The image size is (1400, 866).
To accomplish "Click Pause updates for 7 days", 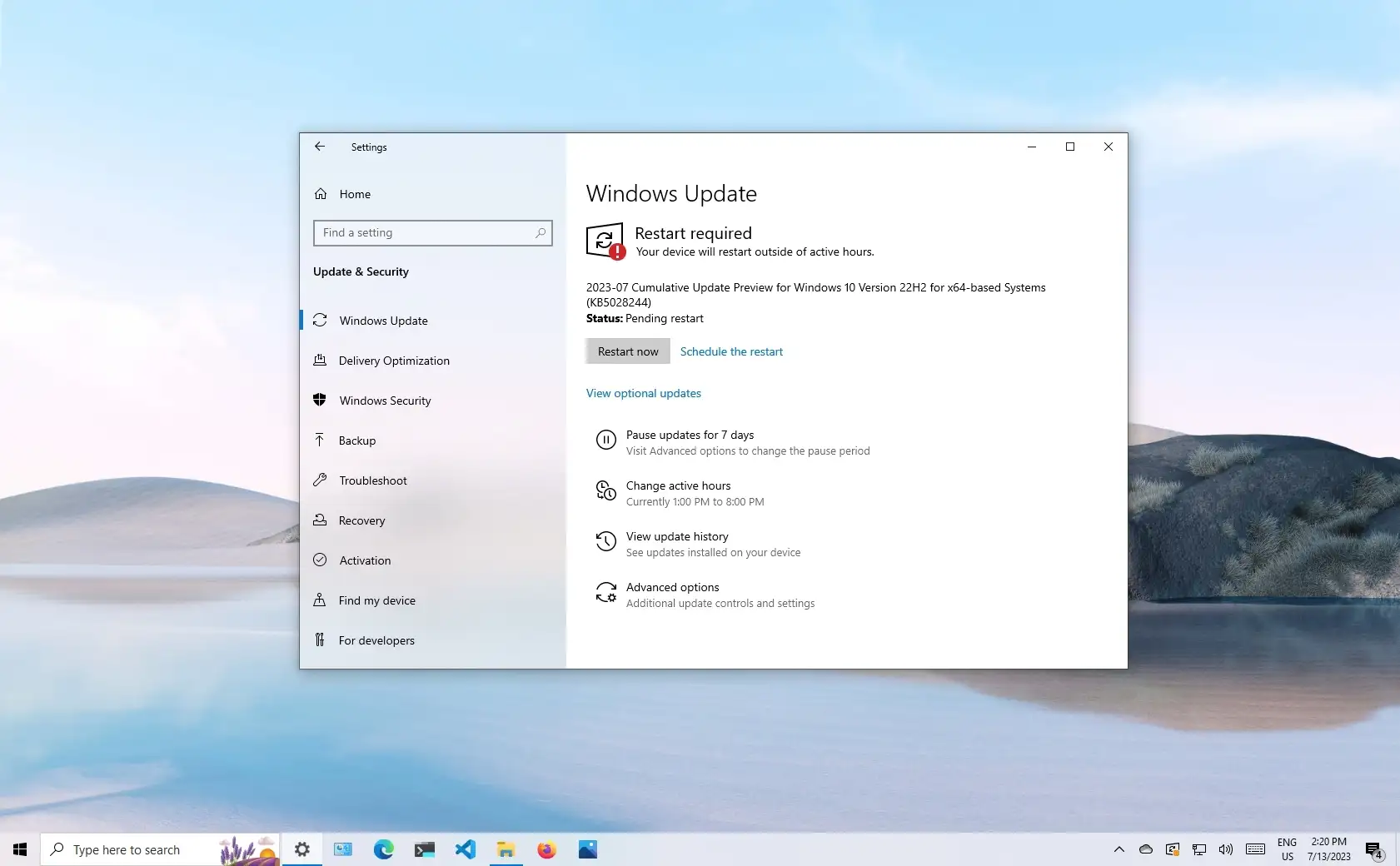I will [733, 442].
